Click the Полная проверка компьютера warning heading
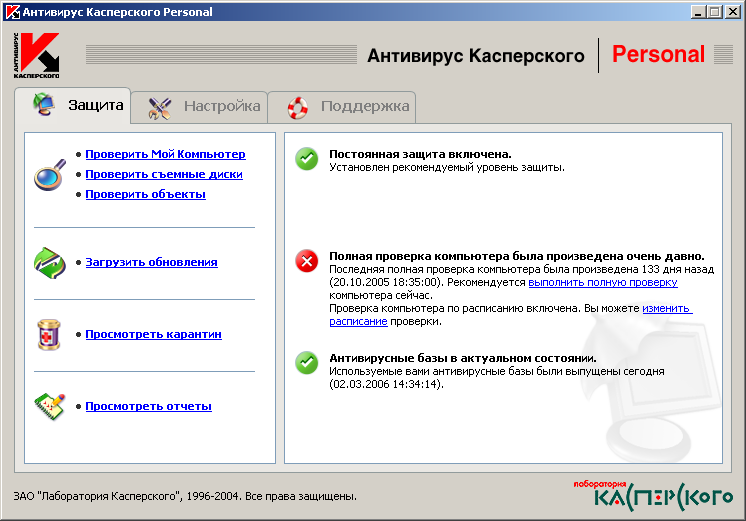 click(x=517, y=256)
